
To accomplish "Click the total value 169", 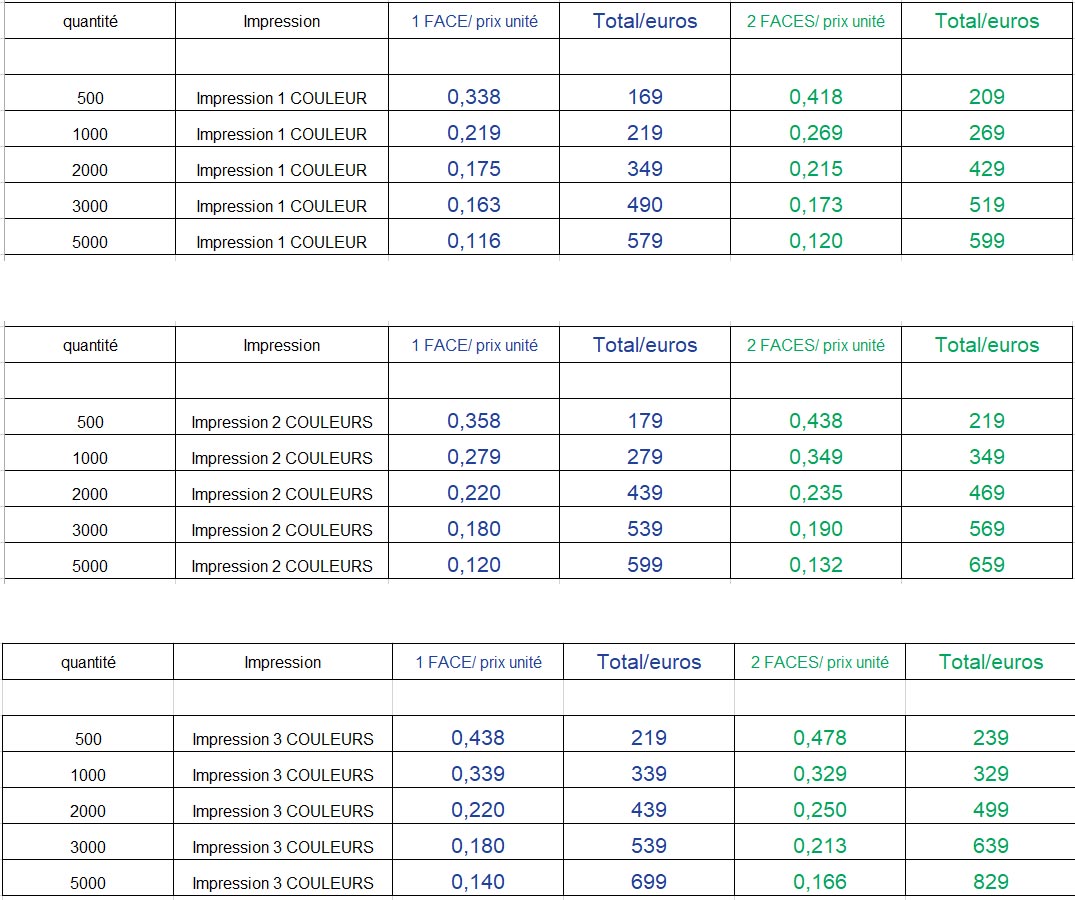I will [x=645, y=97].
